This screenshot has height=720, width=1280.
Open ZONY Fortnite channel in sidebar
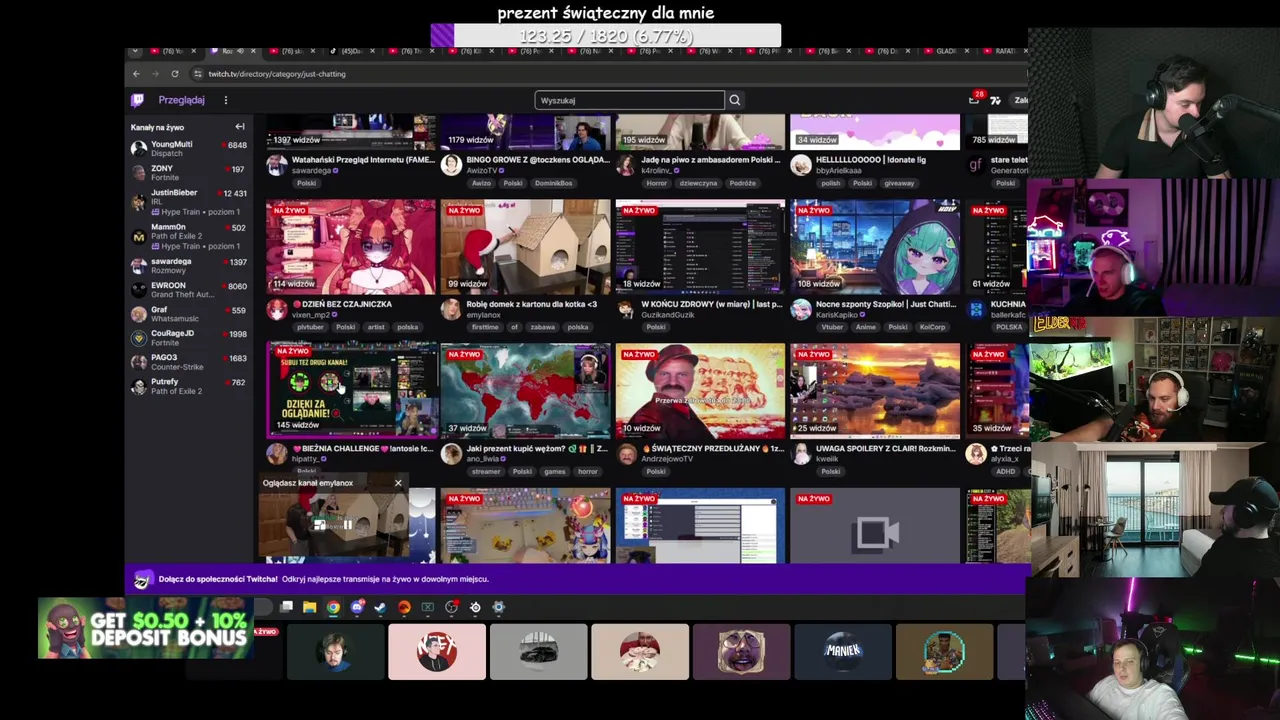pyautogui.click(x=188, y=173)
